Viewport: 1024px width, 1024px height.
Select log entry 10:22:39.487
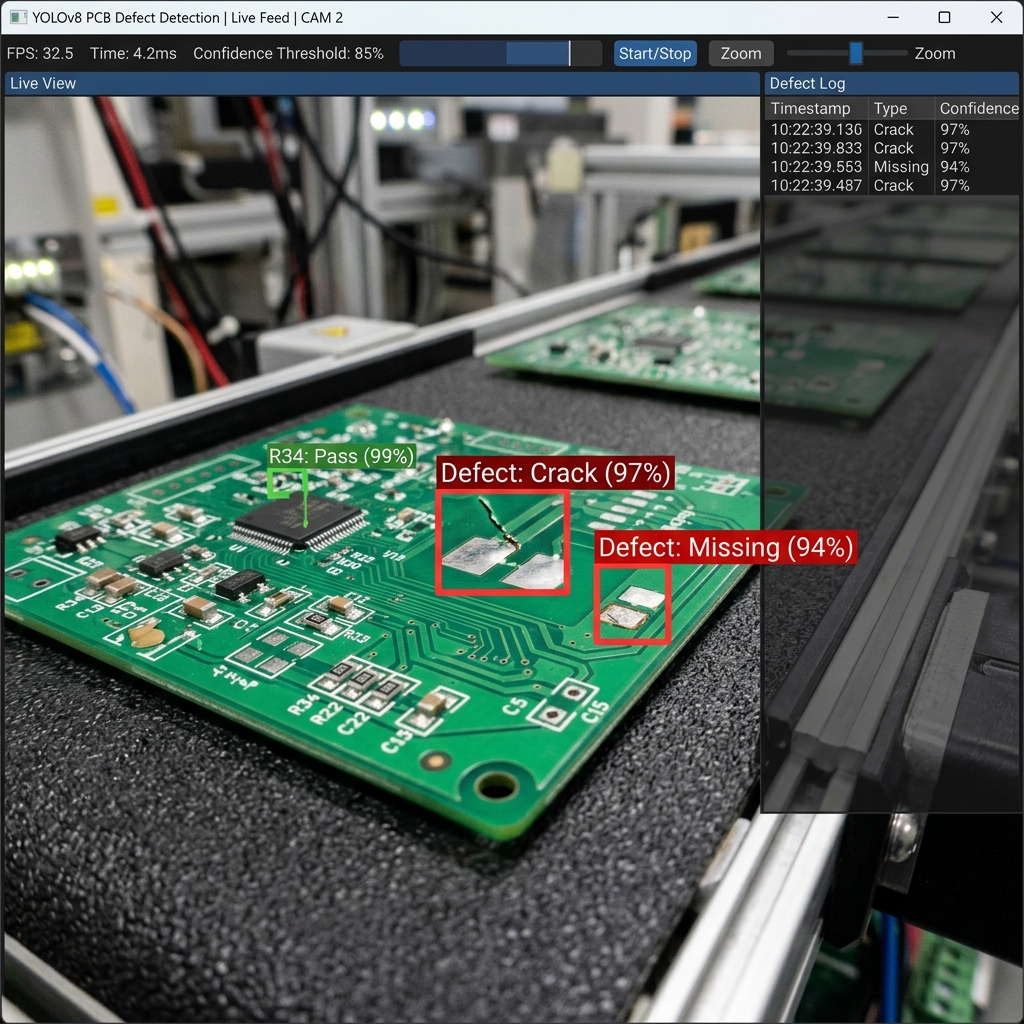click(891, 185)
